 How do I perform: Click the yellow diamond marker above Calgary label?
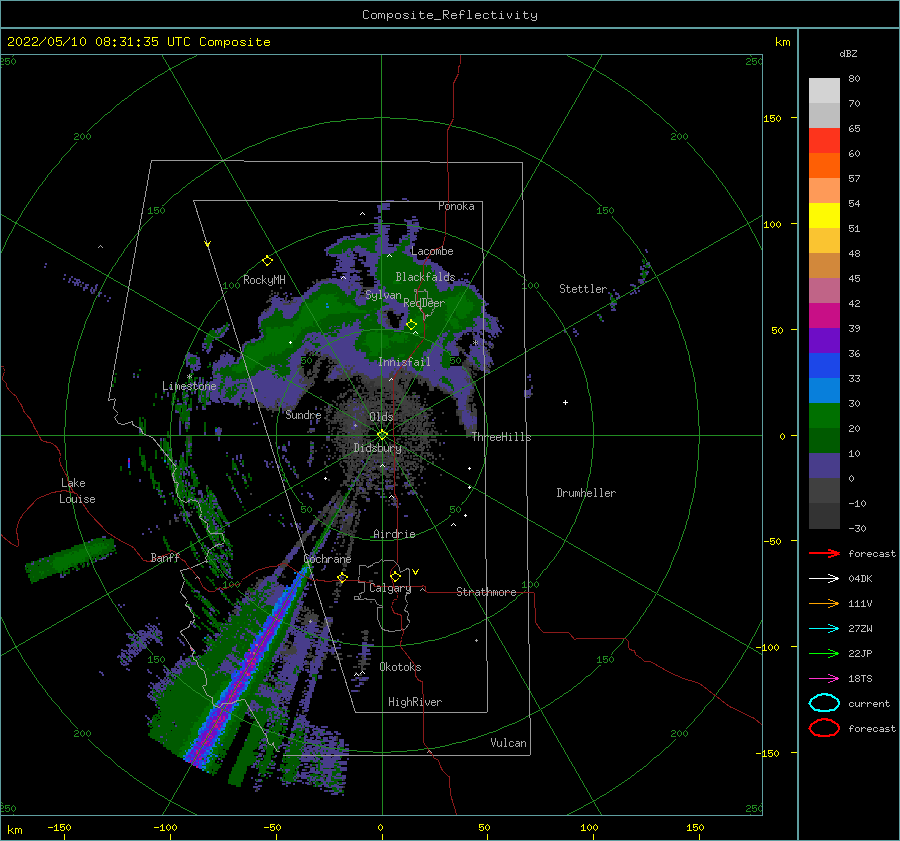395,576
